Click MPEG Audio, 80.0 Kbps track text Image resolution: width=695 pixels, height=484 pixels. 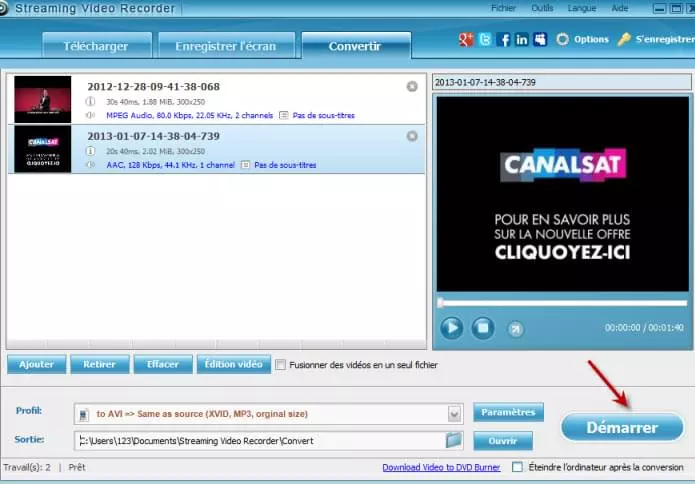[x=189, y=115]
